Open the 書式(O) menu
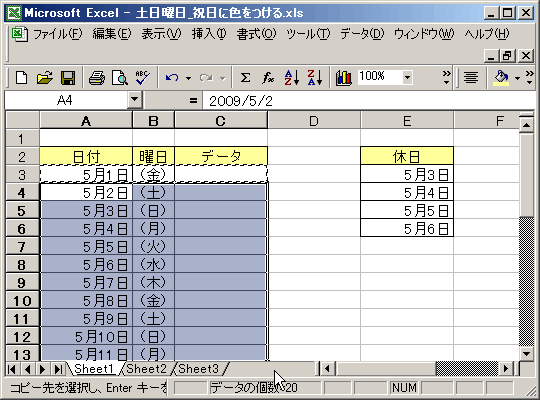 (x=256, y=34)
